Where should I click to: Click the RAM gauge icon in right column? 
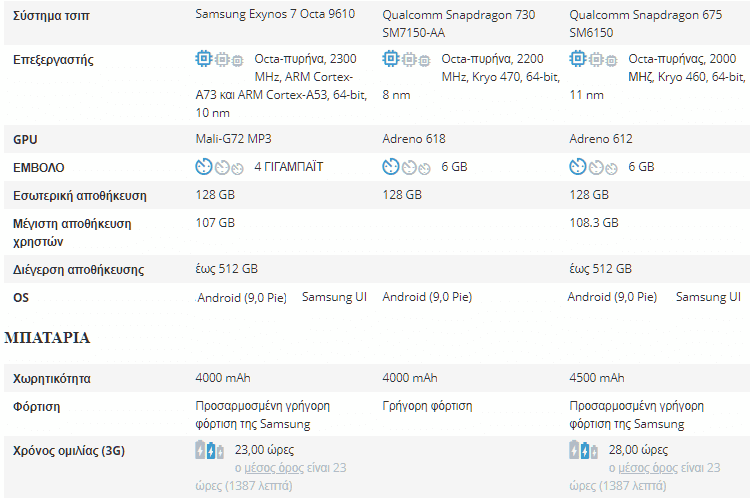click(x=593, y=167)
